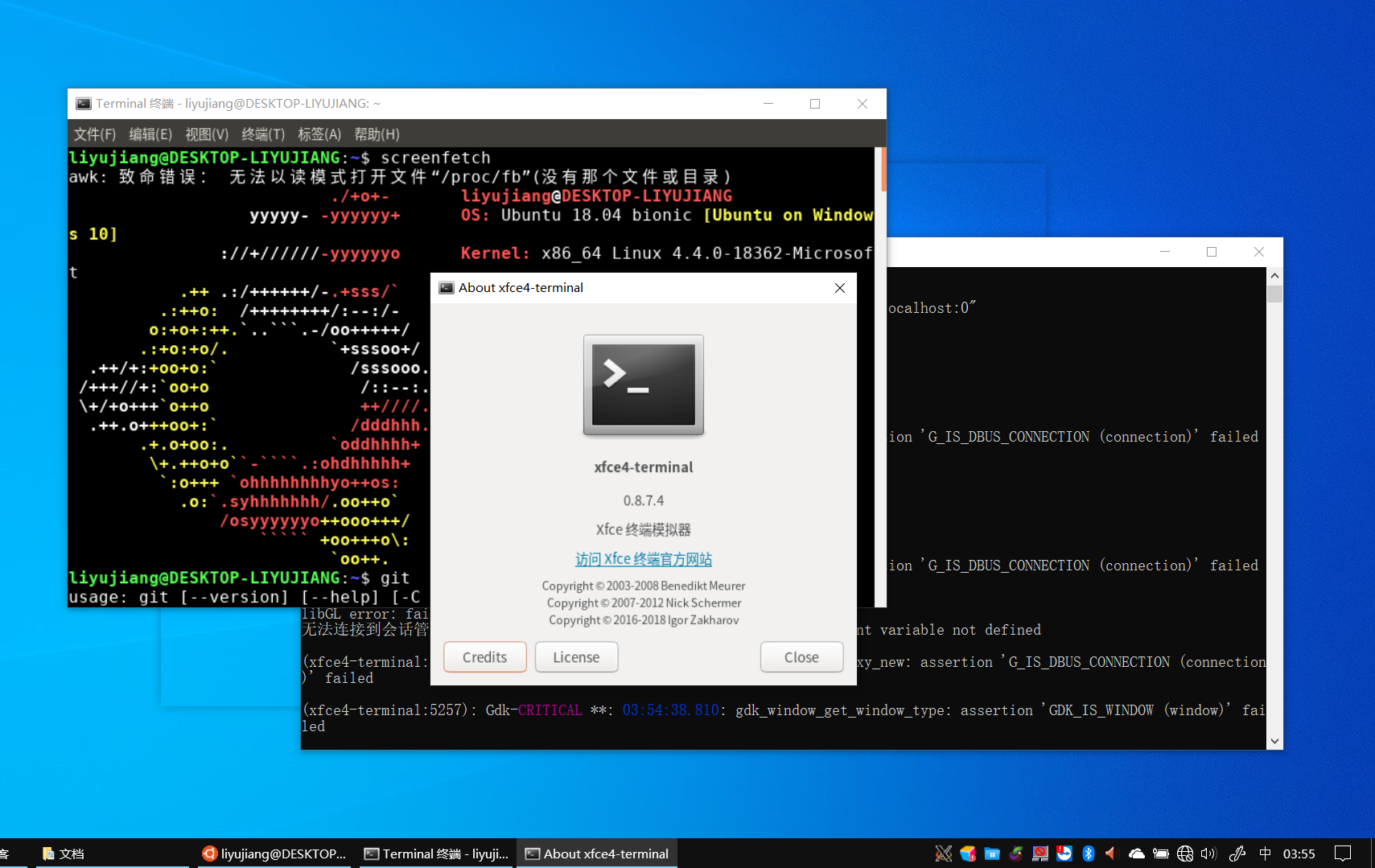Click the License button in About dialog
The height and width of the screenshot is (868, 1375).
[x=576, y=657]
